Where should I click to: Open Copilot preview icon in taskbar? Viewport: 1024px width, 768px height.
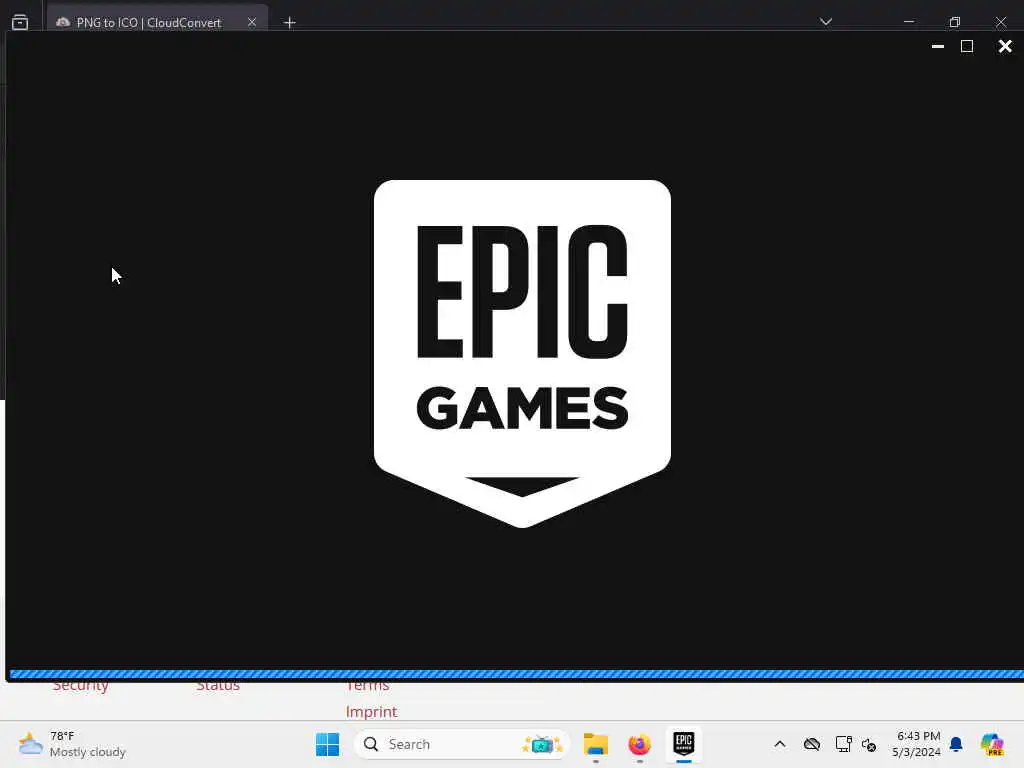(x=992, y=744)
